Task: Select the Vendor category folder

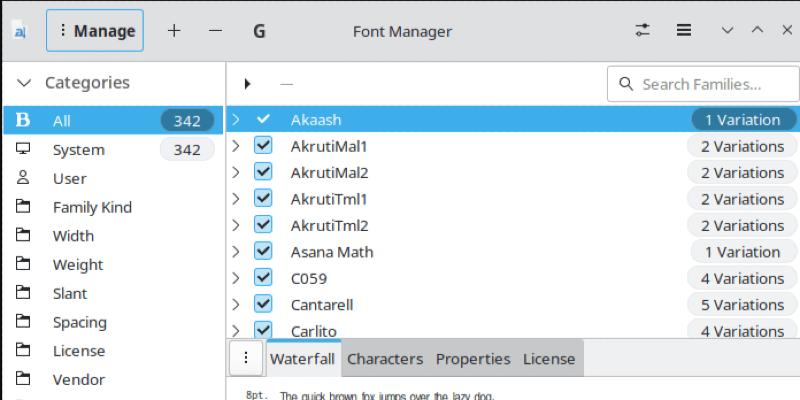Action: 23,380
